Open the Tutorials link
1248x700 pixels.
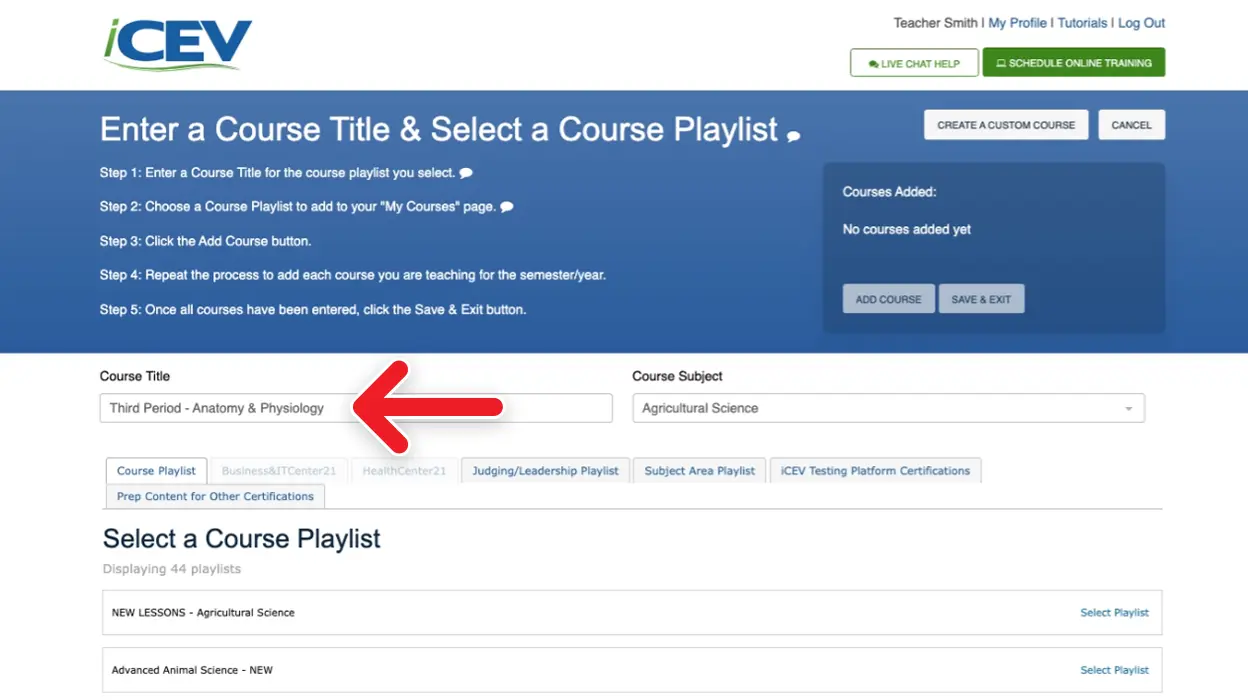1082,23
